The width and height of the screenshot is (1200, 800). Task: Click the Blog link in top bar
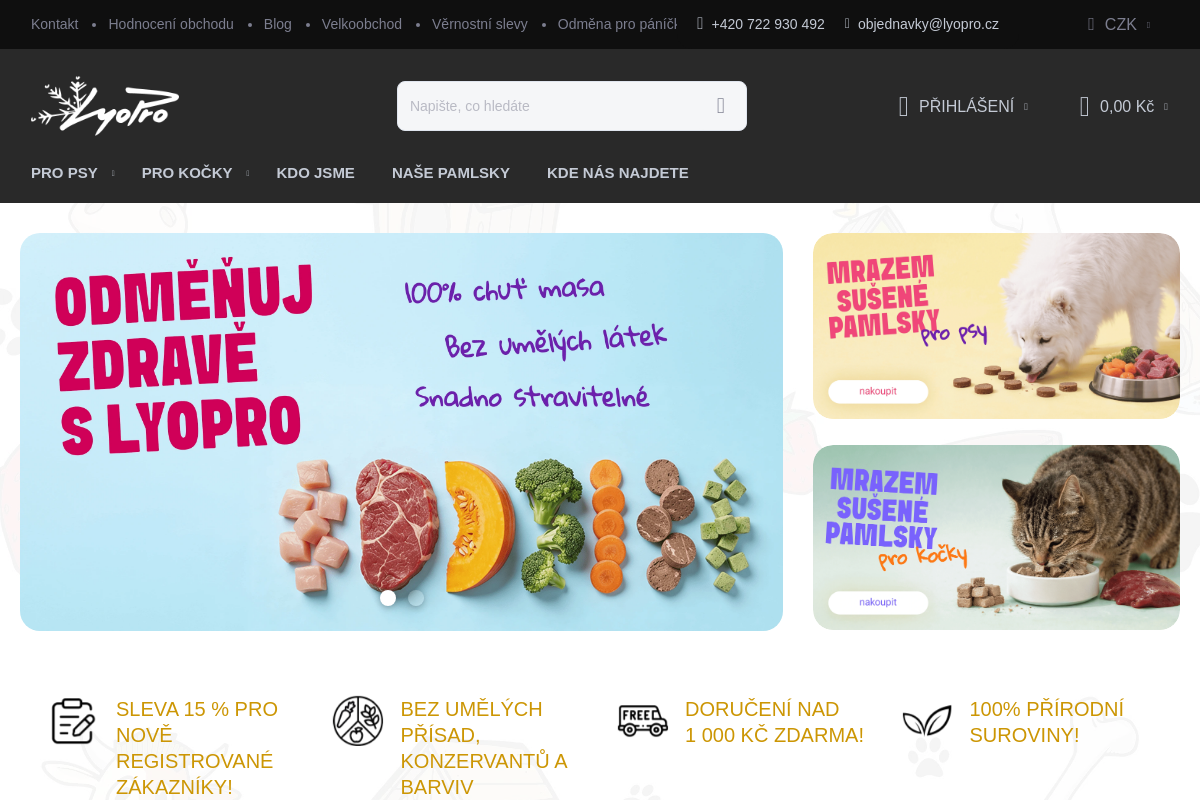pyautogui.click(x=278, y=24)
